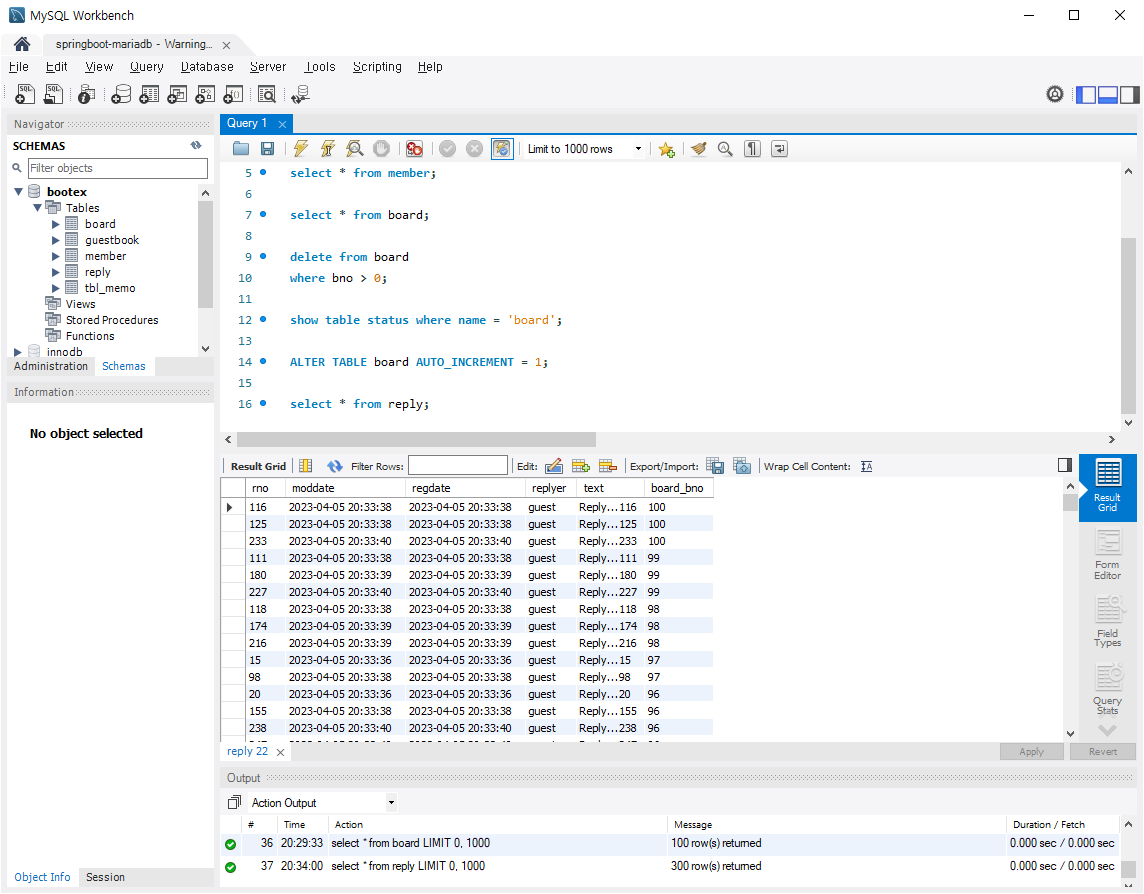Save the query as a favorite snippet

[x=666, y=149]
